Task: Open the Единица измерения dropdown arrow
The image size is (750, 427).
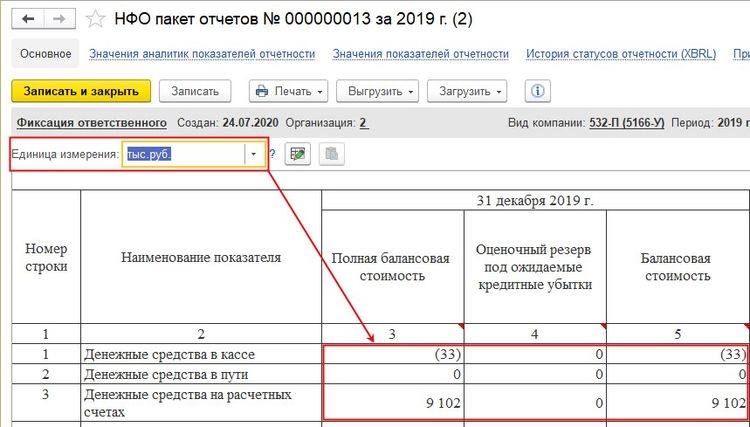Action: (254, 154)
